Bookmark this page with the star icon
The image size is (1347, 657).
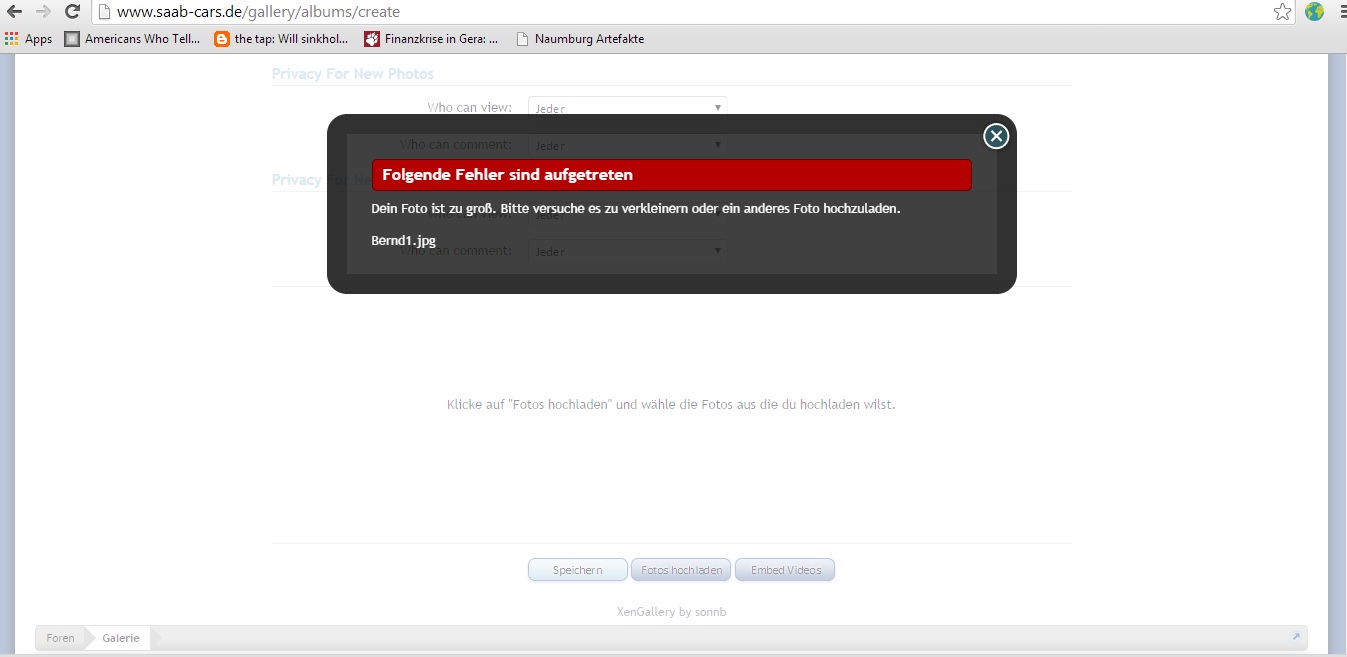(x=1282, y=12)
